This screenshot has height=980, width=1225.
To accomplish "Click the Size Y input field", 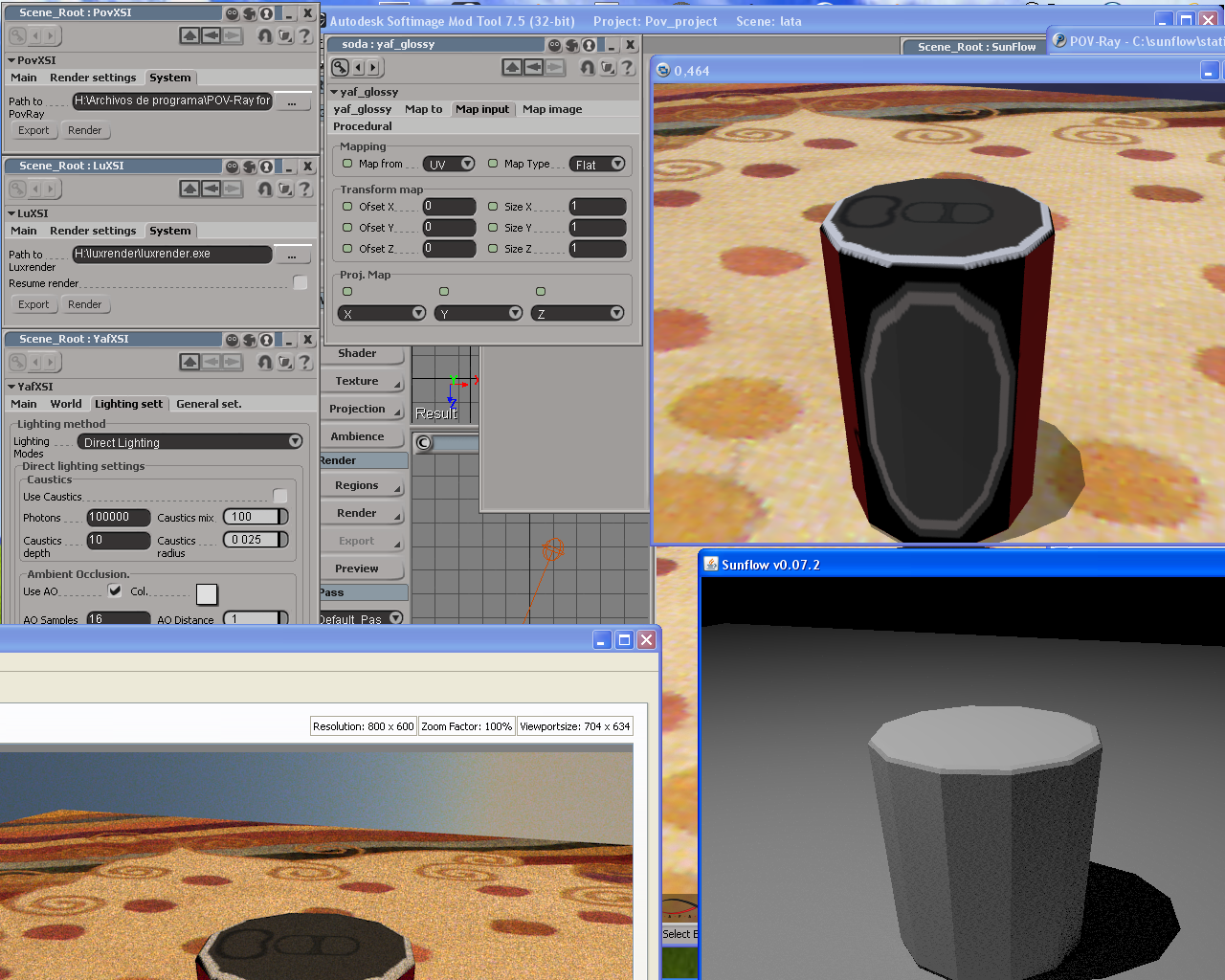I will 597,228.
